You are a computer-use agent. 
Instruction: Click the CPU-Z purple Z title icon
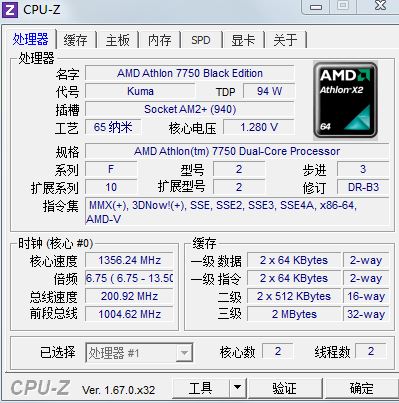tap(9, 9)
